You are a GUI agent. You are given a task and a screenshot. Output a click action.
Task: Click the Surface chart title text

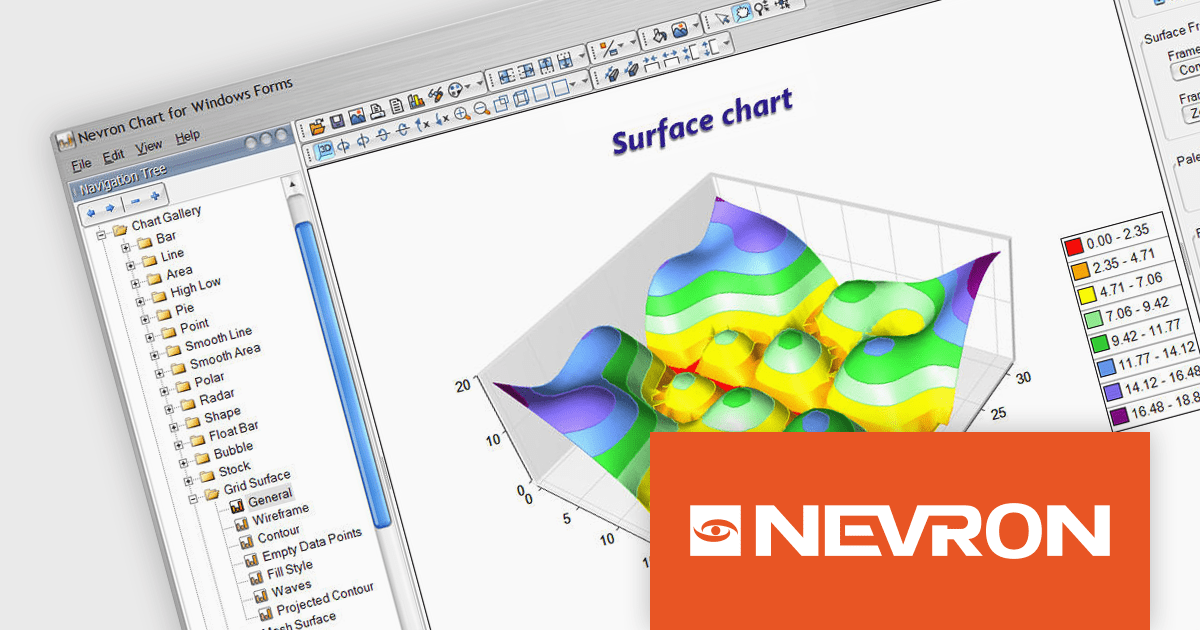[702, 121]
